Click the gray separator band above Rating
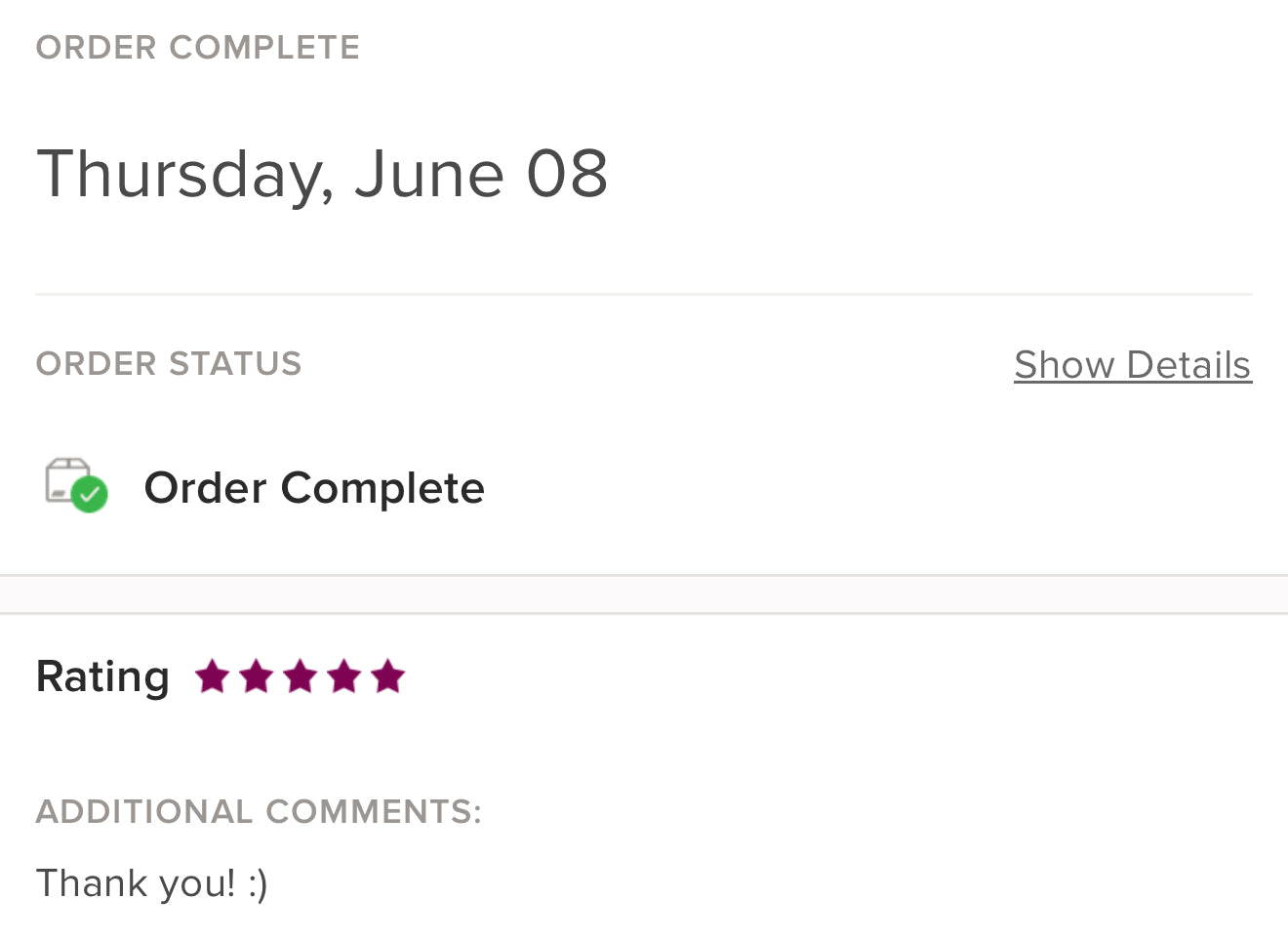The image size is (1288, 940). pyautogui.click(x=644, y=594)
